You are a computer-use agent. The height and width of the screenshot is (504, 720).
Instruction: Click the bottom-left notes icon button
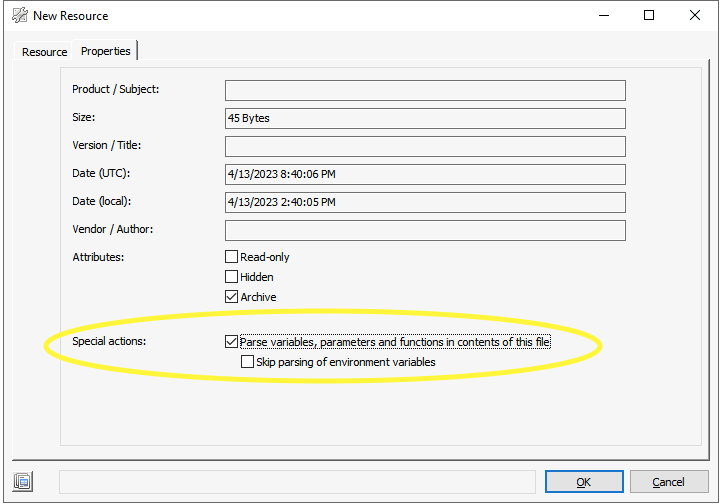[x=23, y=482]
